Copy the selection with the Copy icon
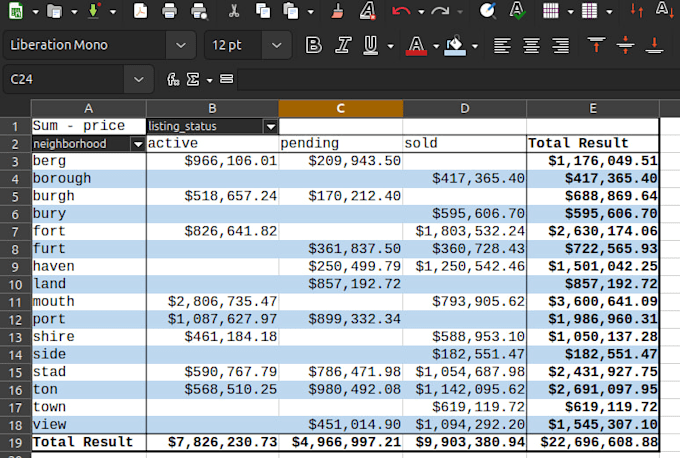Image resolution: width=680 pixels, height=458 pixels. [x=263, y=11]
